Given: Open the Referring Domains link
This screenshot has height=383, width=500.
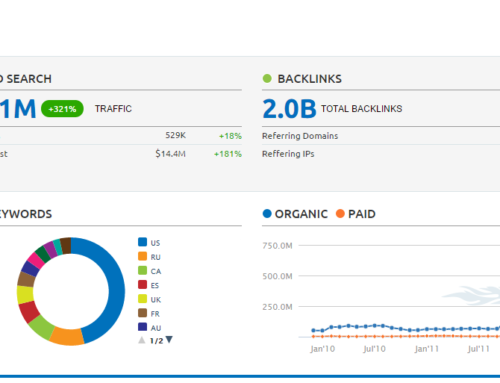Looking at the screenshot, I should pyautogui.click(x=300, y=136).
